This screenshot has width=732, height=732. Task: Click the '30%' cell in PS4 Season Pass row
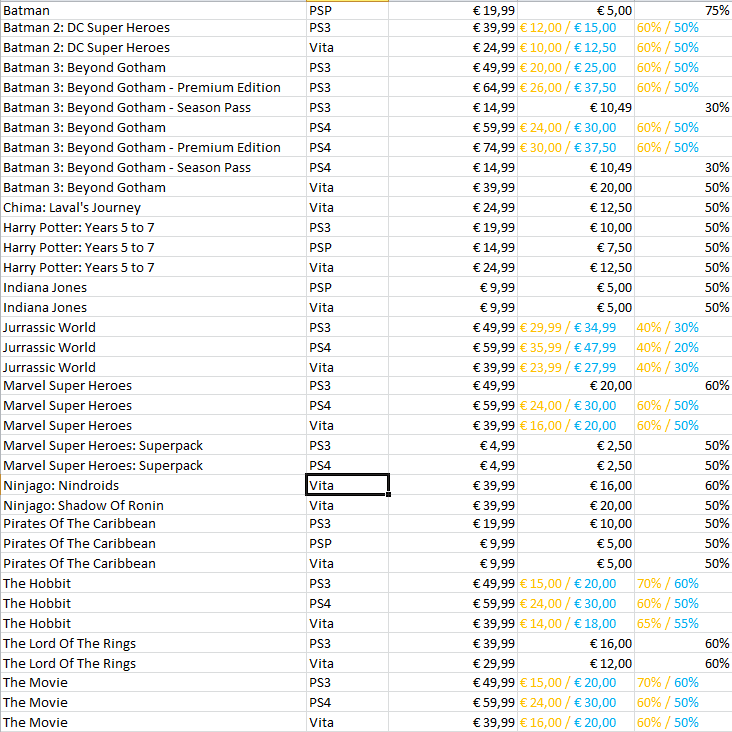coord(683,167)
